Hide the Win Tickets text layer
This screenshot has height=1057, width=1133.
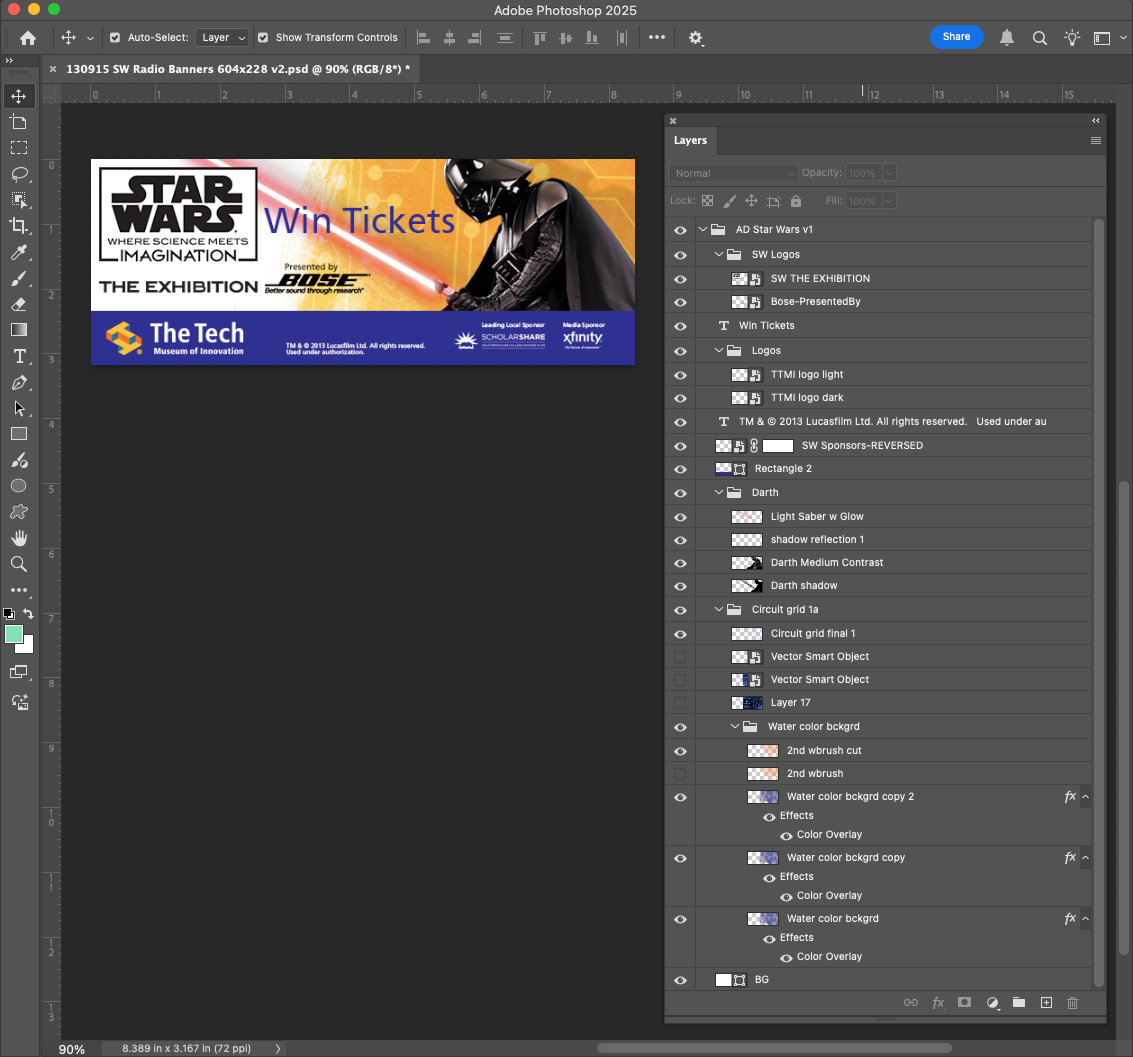coord(680,326)
